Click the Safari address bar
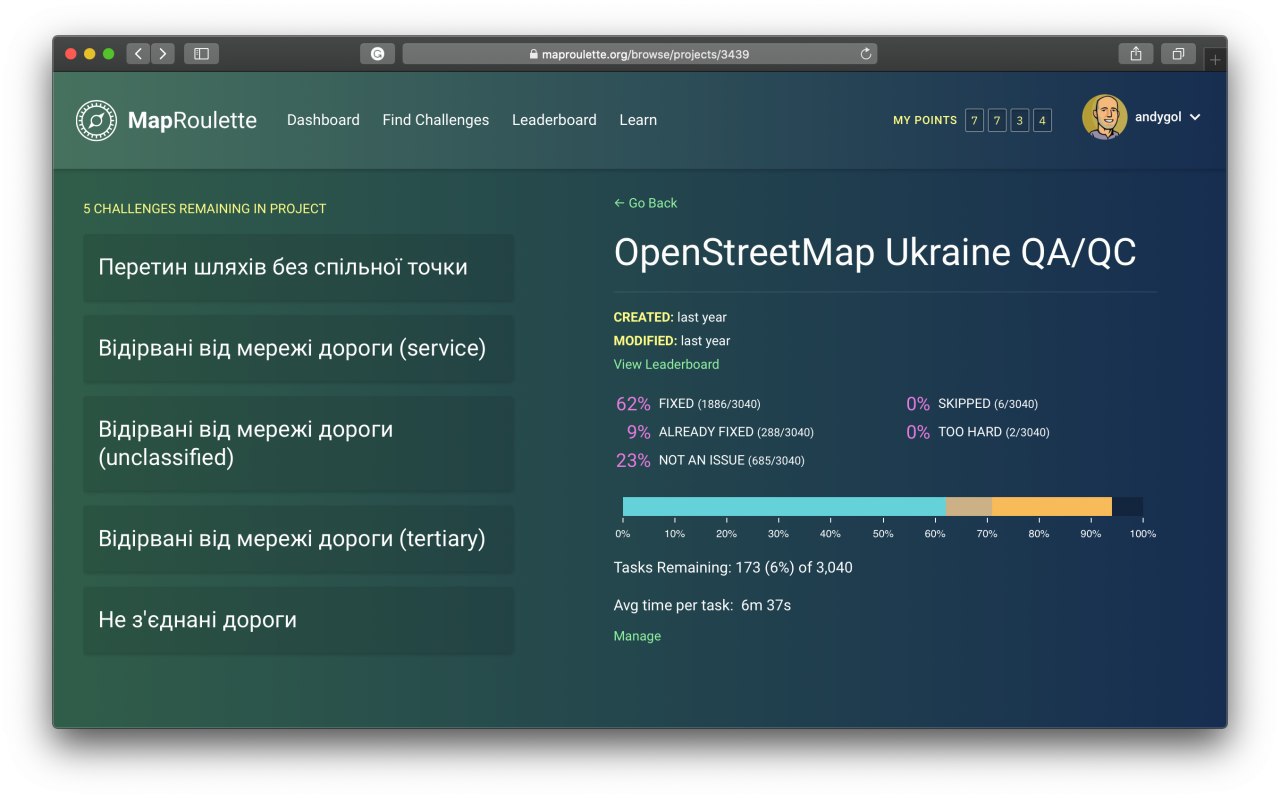Screen dimensions: 1280x798 (x=640, y=54)
